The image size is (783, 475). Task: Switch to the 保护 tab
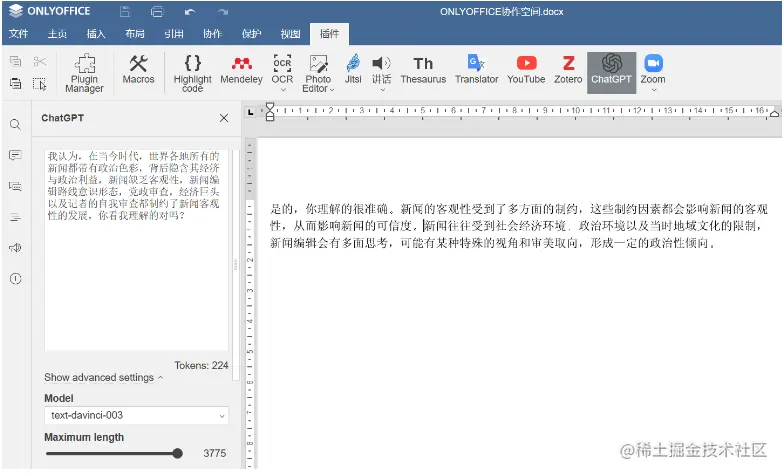pyautogui.click(x=251, y=34)
